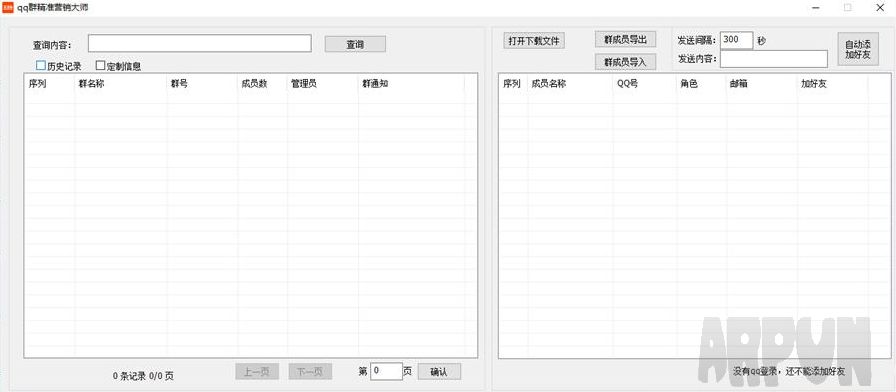Click the 0 条记录 0/0 页 status text

pyautogui.click(x=143, y=376)
